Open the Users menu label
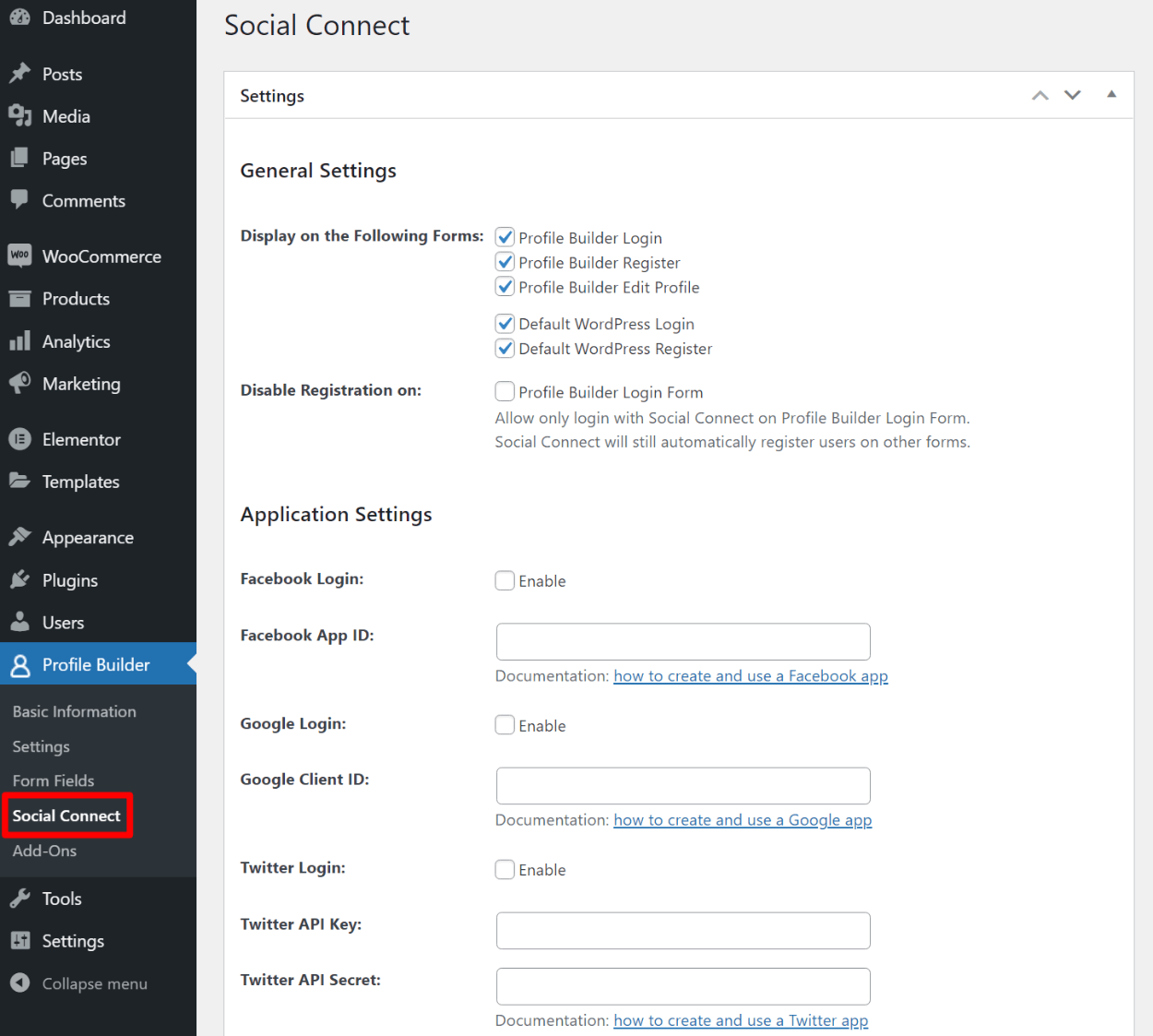Viewport: 1153px width, 1036px height. pyautogui.click(x=63, y=623)
